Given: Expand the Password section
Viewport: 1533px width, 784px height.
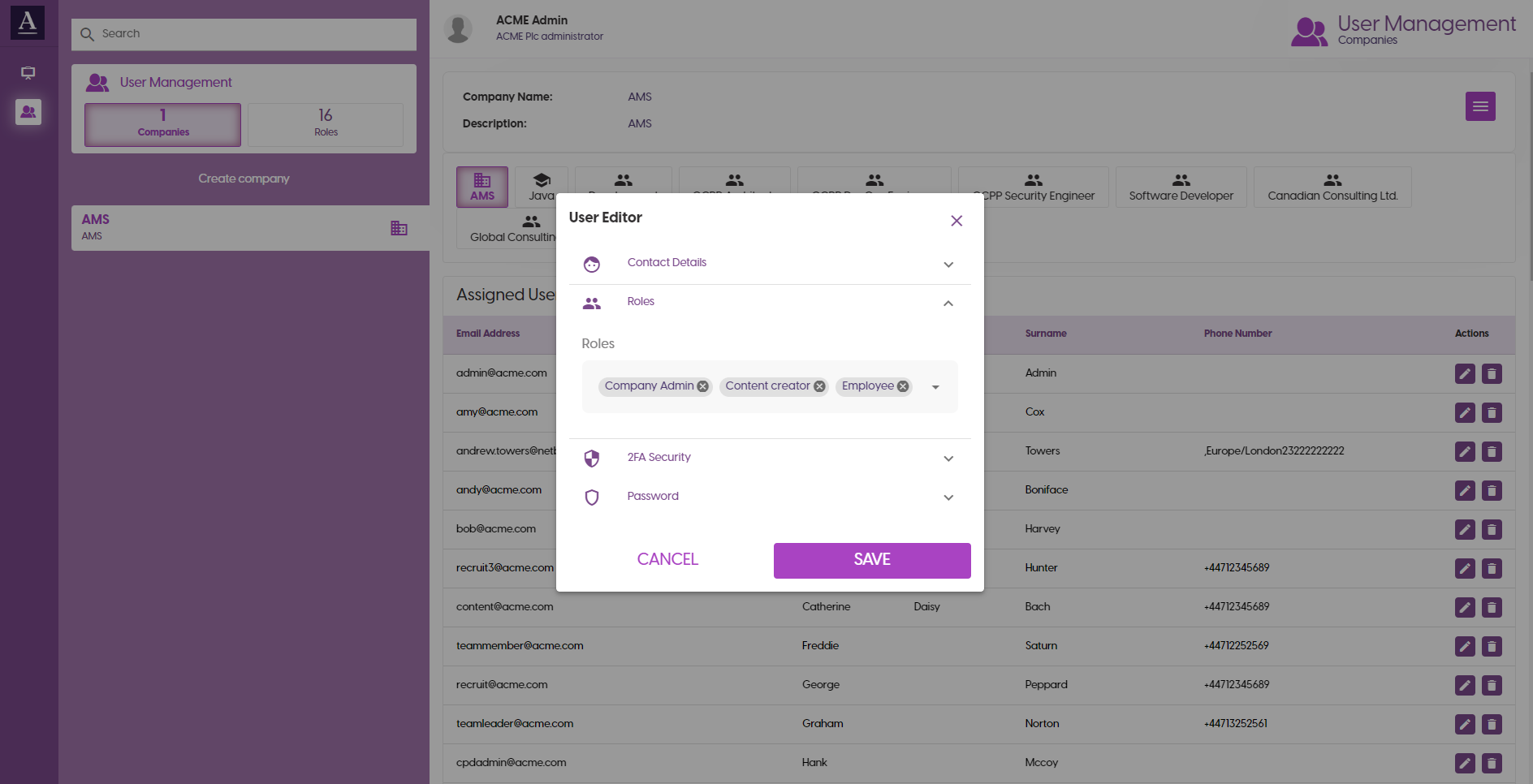Looking at the screenshot, I should [x=948, y=498].
